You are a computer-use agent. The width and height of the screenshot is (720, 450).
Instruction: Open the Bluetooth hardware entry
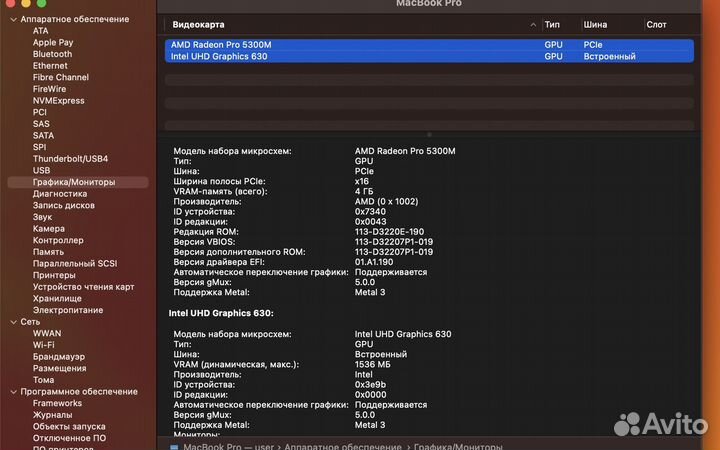click(52, 54)
